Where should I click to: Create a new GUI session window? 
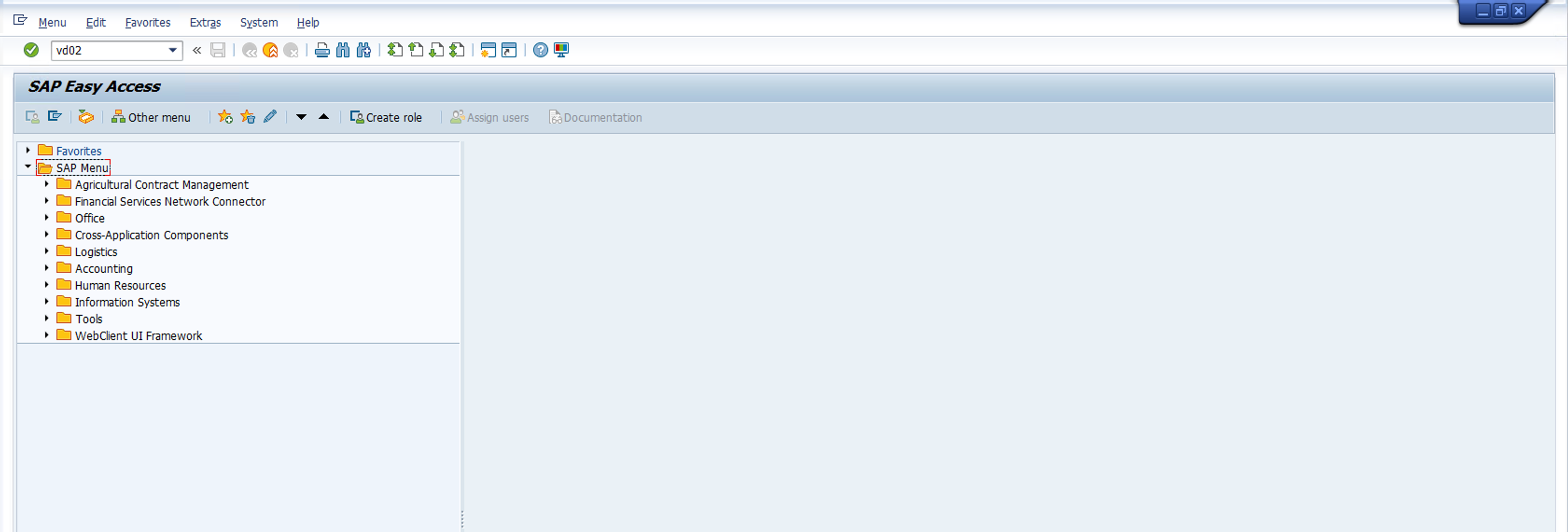click(x=488, y=50)
